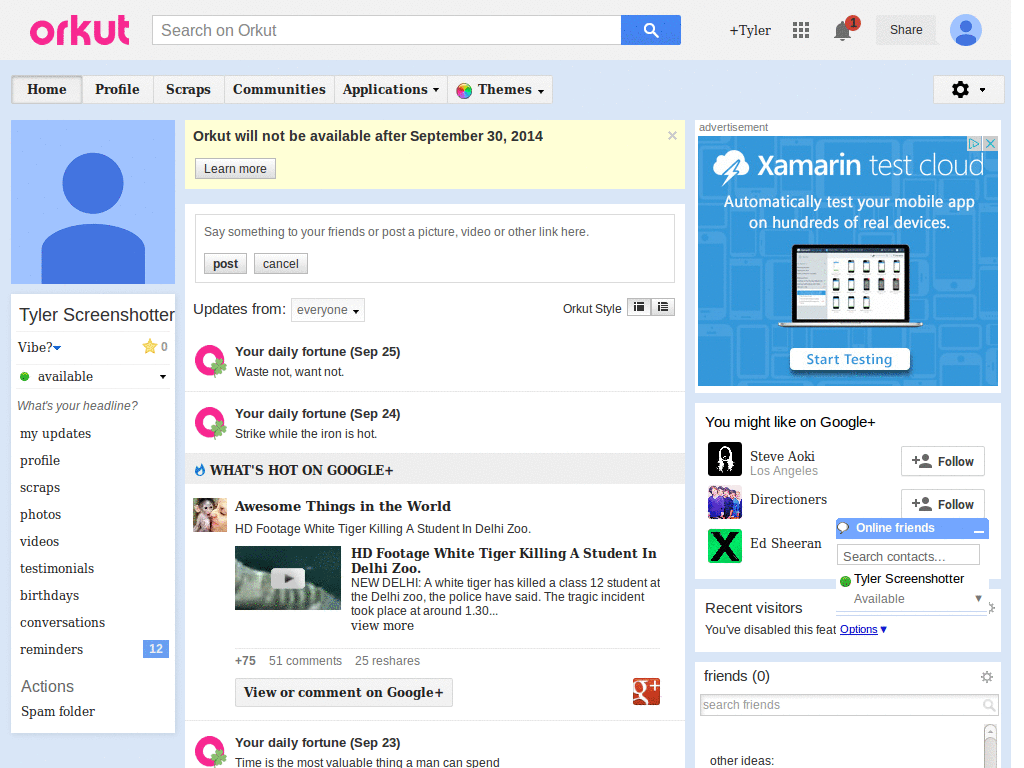Image resolution: width=1024 pixels, height=768 pixels.
Task: Switch to compact list view icon
Action: tap(639, 307)
